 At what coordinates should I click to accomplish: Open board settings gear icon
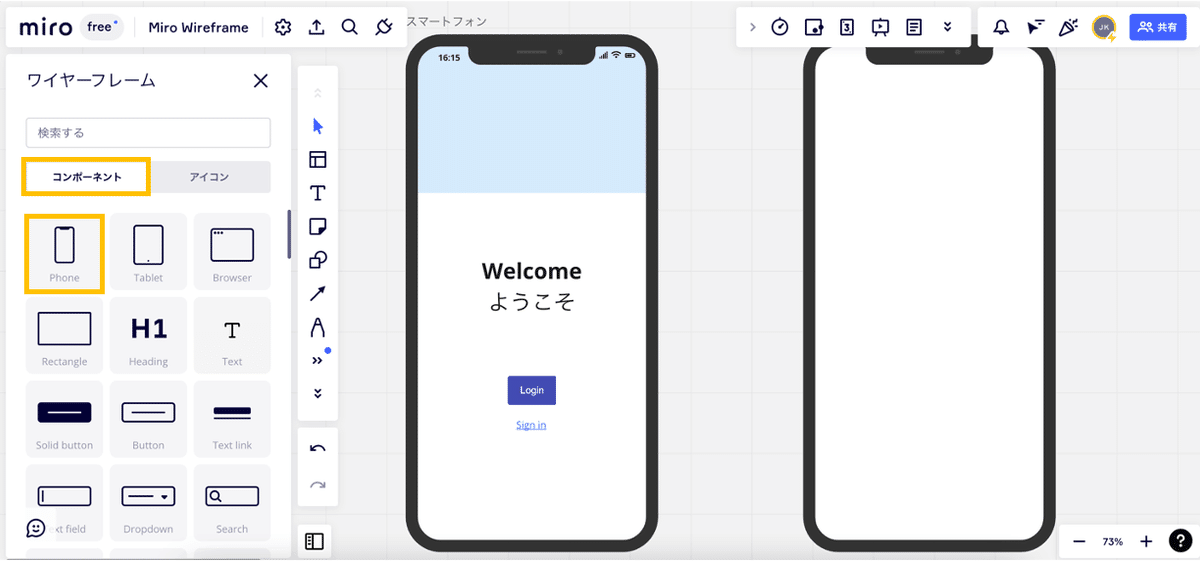(283, 28)
